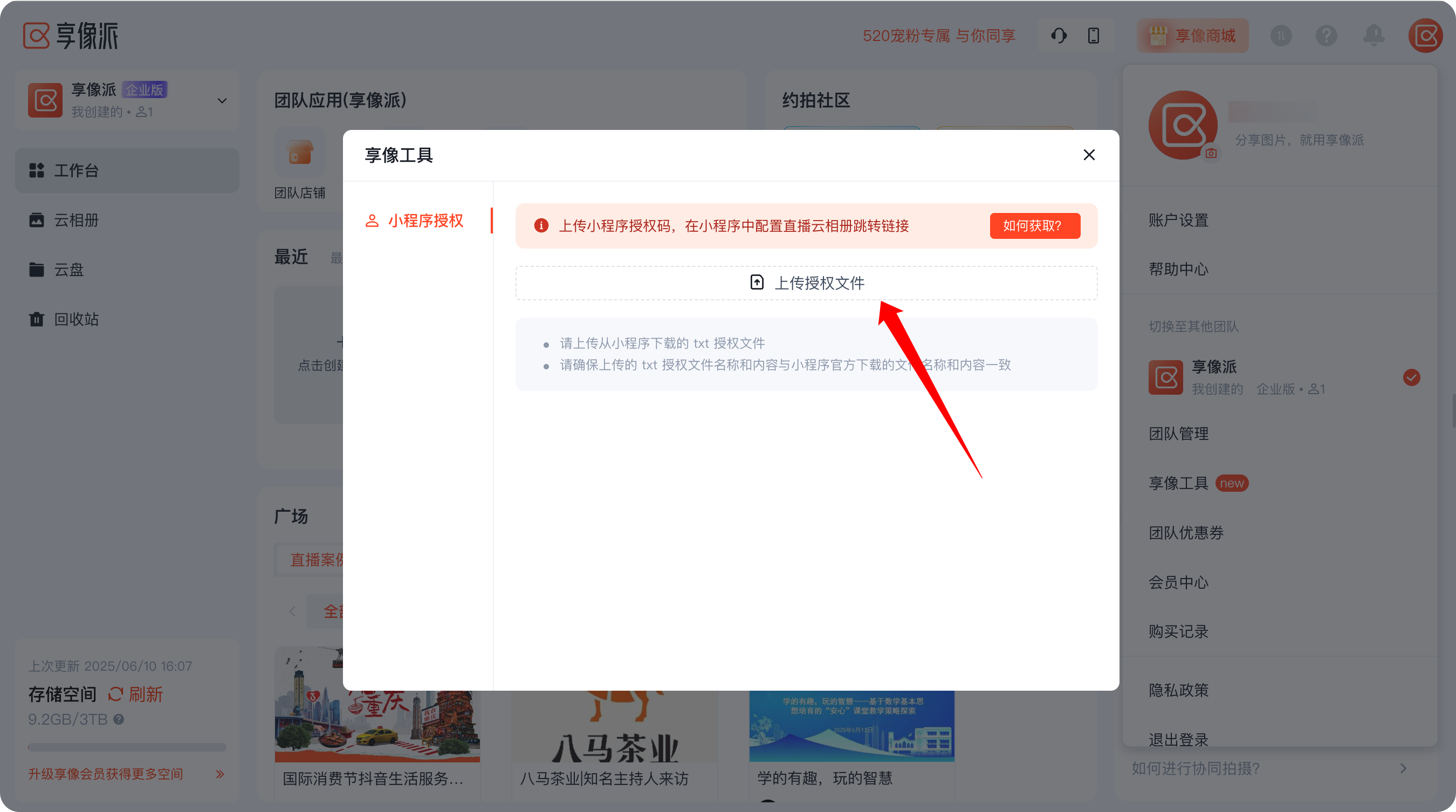The height and width of the screenshot is (812, 1456).
Task: Click the 企业版 badge next to 享像派
Action: click(x=144, y=90)
